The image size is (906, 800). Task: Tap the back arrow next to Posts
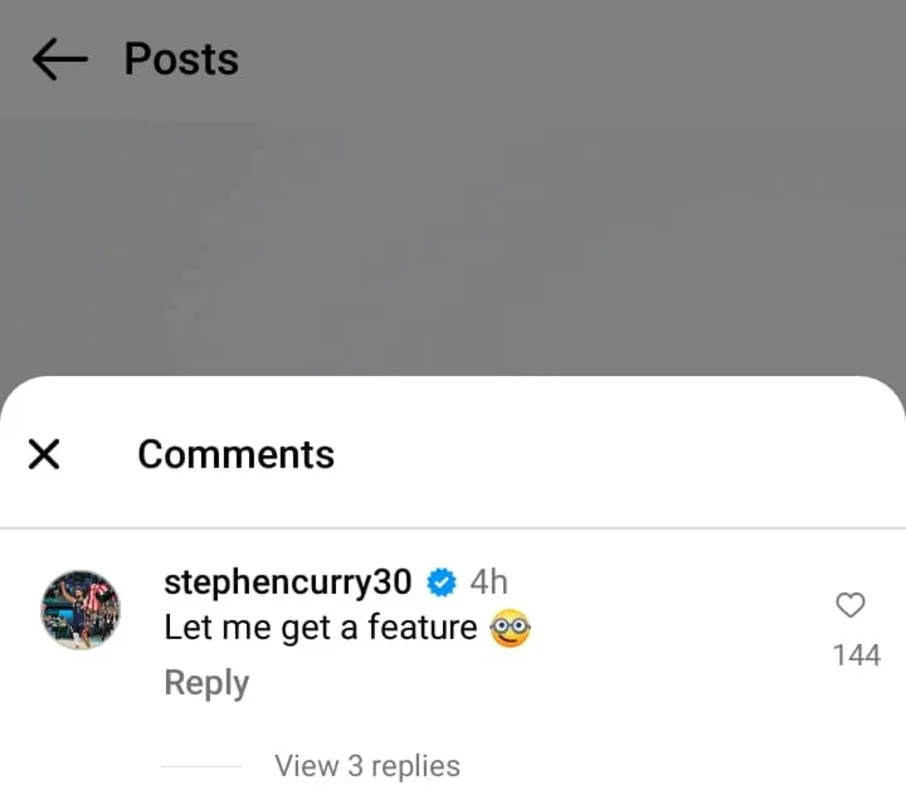coord(59,60)
